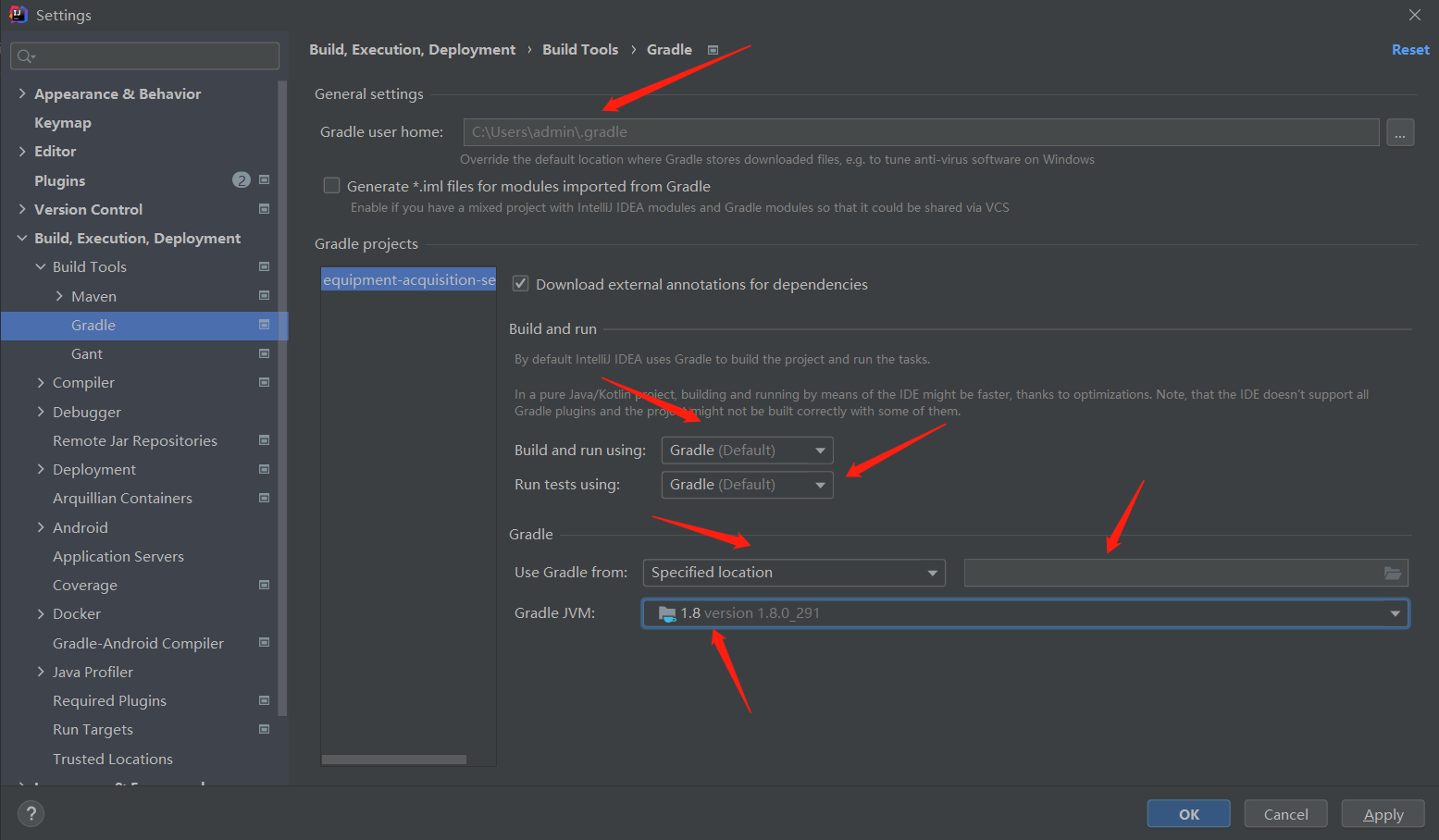Uncheck Download external annotations for dependencies

520,284
